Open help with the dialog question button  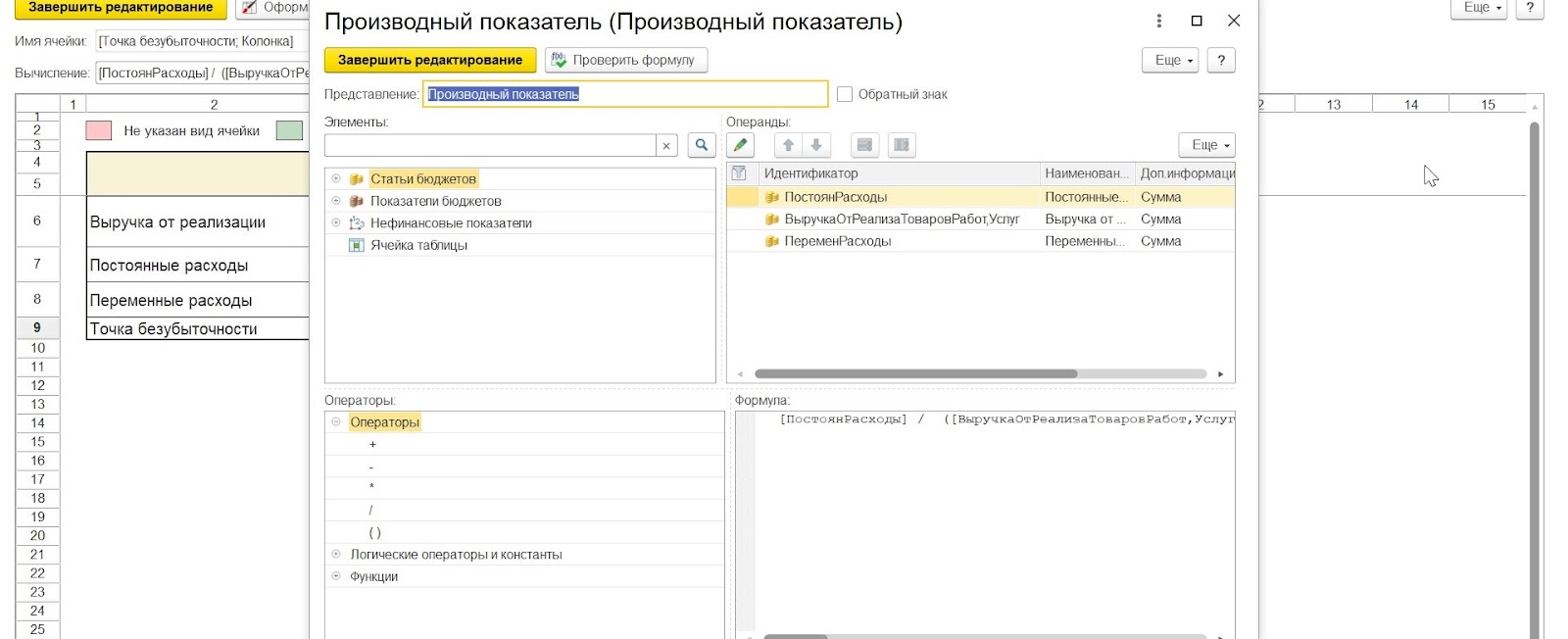tap(1221, 60)
